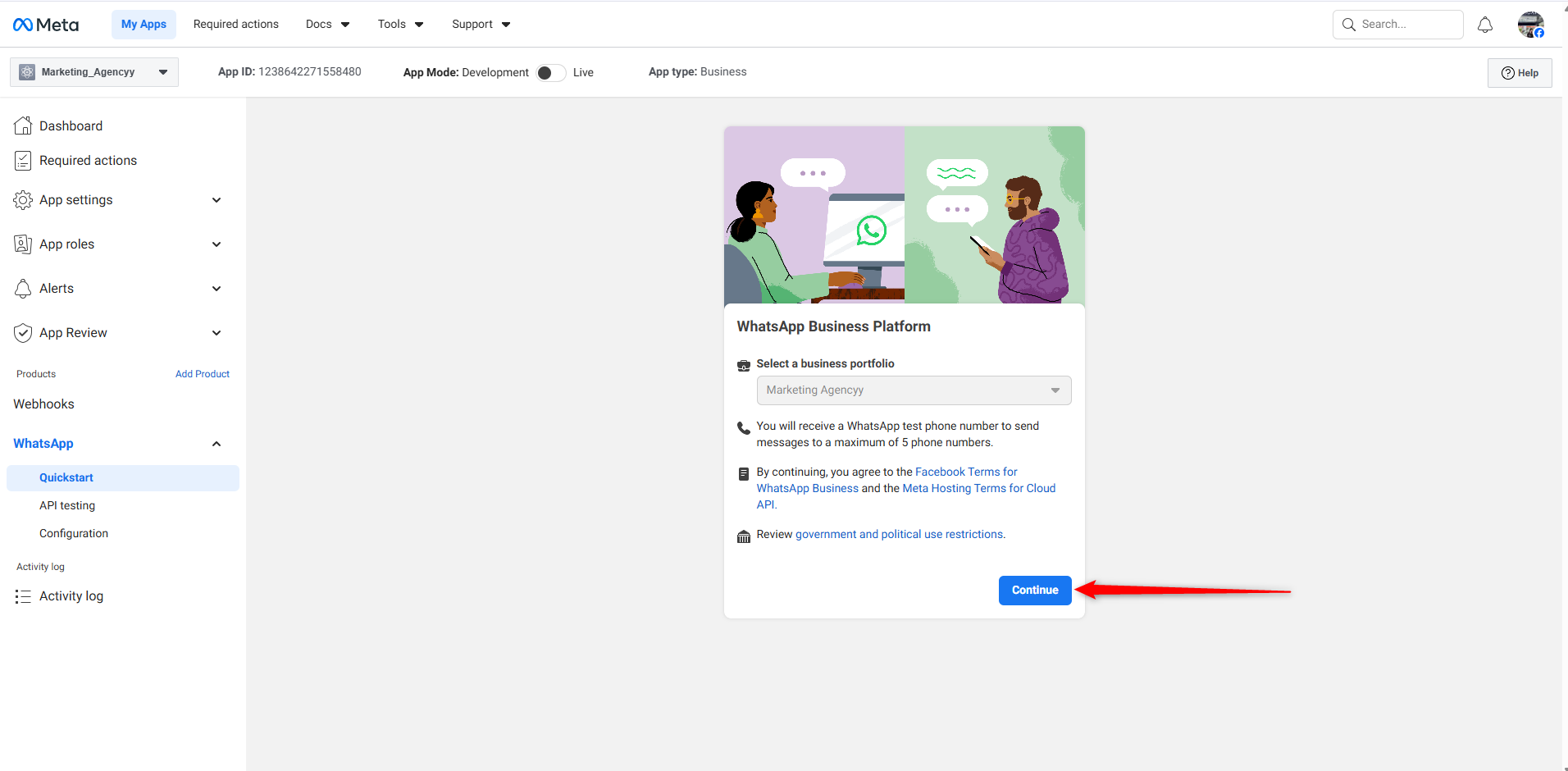Screen dimensions: 1568x771
Task: Open the Dashboard page
Action: pyautogui.click(x=71, y=125)
